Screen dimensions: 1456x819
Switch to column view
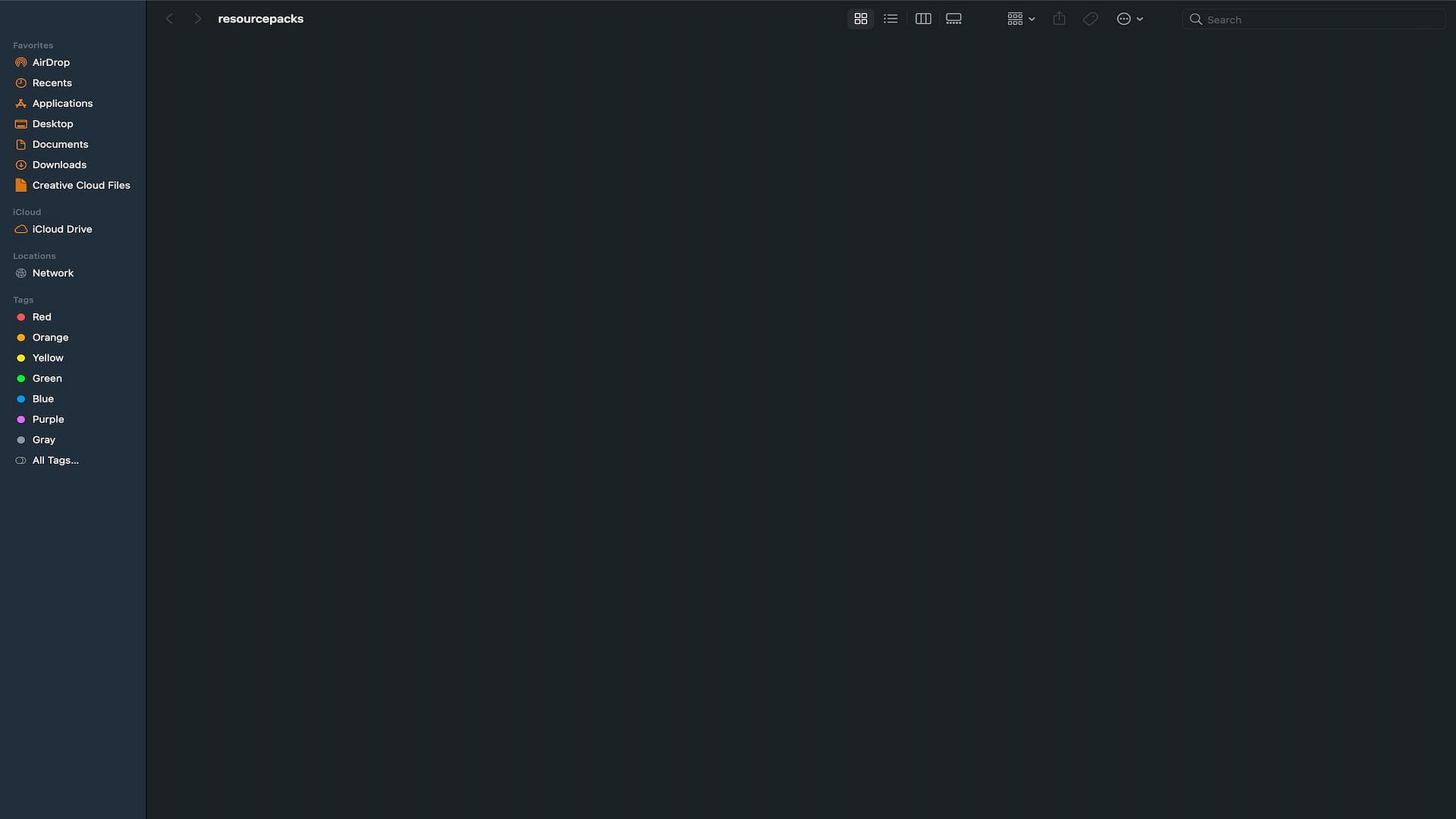tap(923, 19)
